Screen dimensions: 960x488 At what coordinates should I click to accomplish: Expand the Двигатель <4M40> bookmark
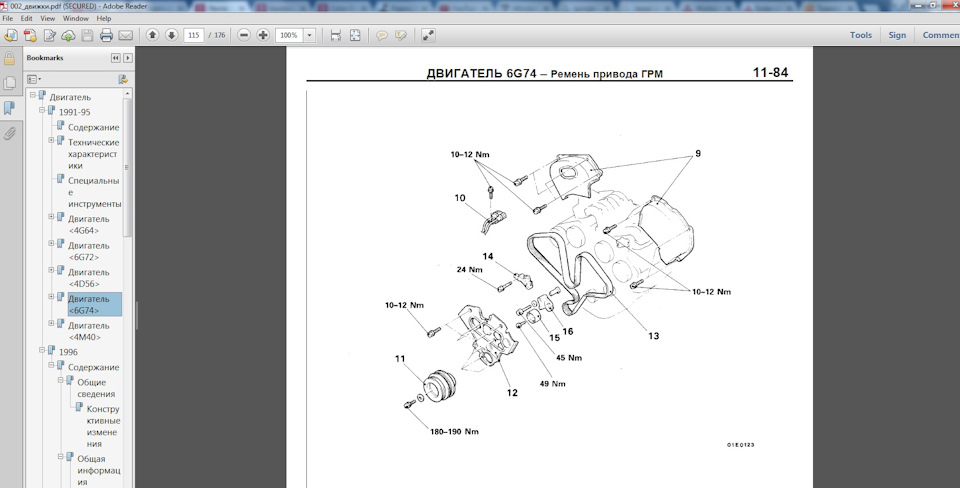(x=51, y=323)
